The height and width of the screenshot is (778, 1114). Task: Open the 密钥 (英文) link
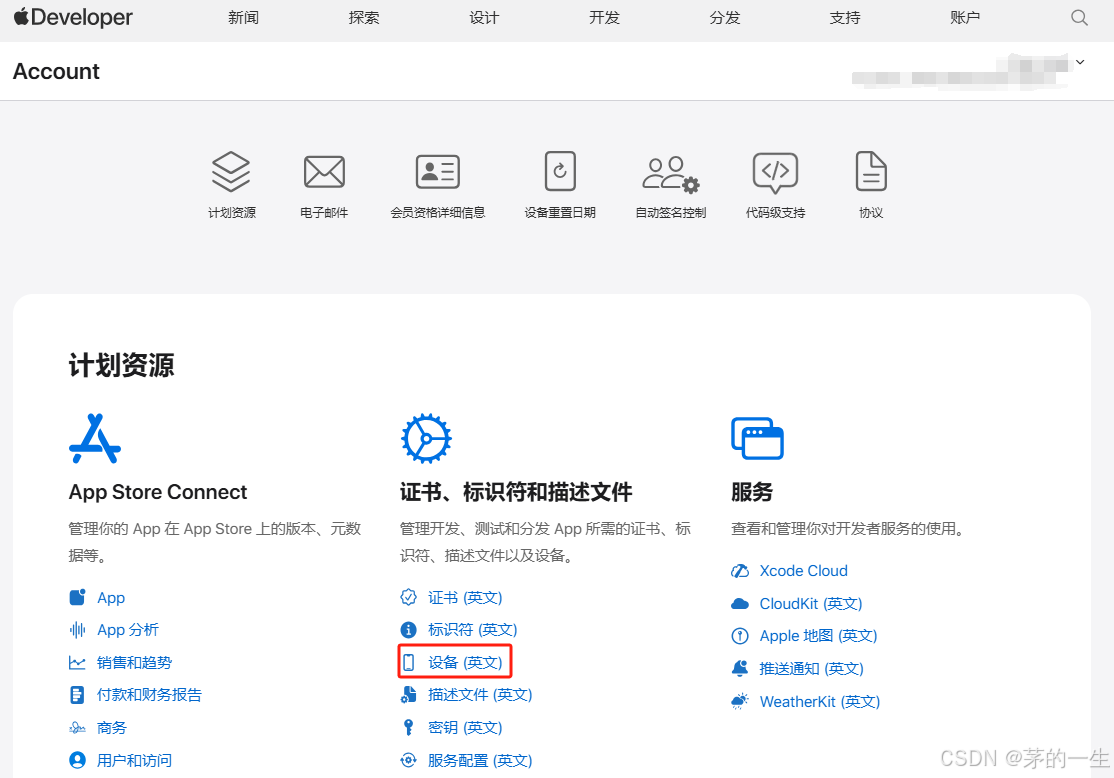pos(465,728)
